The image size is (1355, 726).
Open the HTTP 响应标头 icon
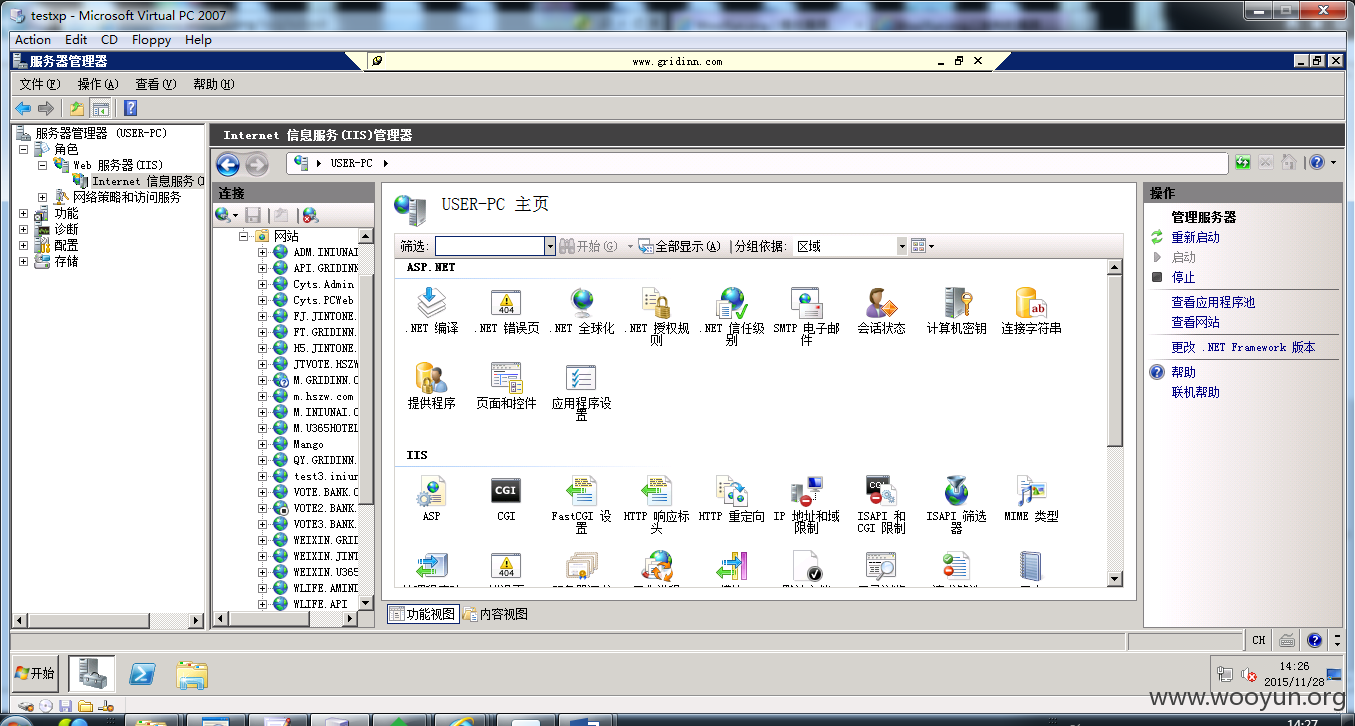pos(656,491)
